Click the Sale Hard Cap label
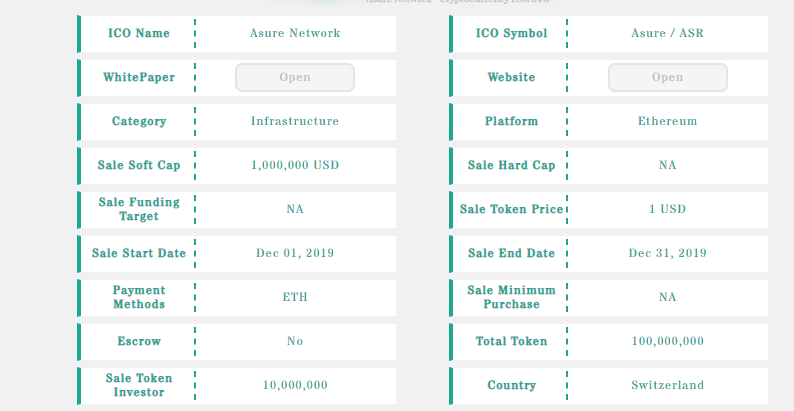The image size is (794, 411). point(511,166)
